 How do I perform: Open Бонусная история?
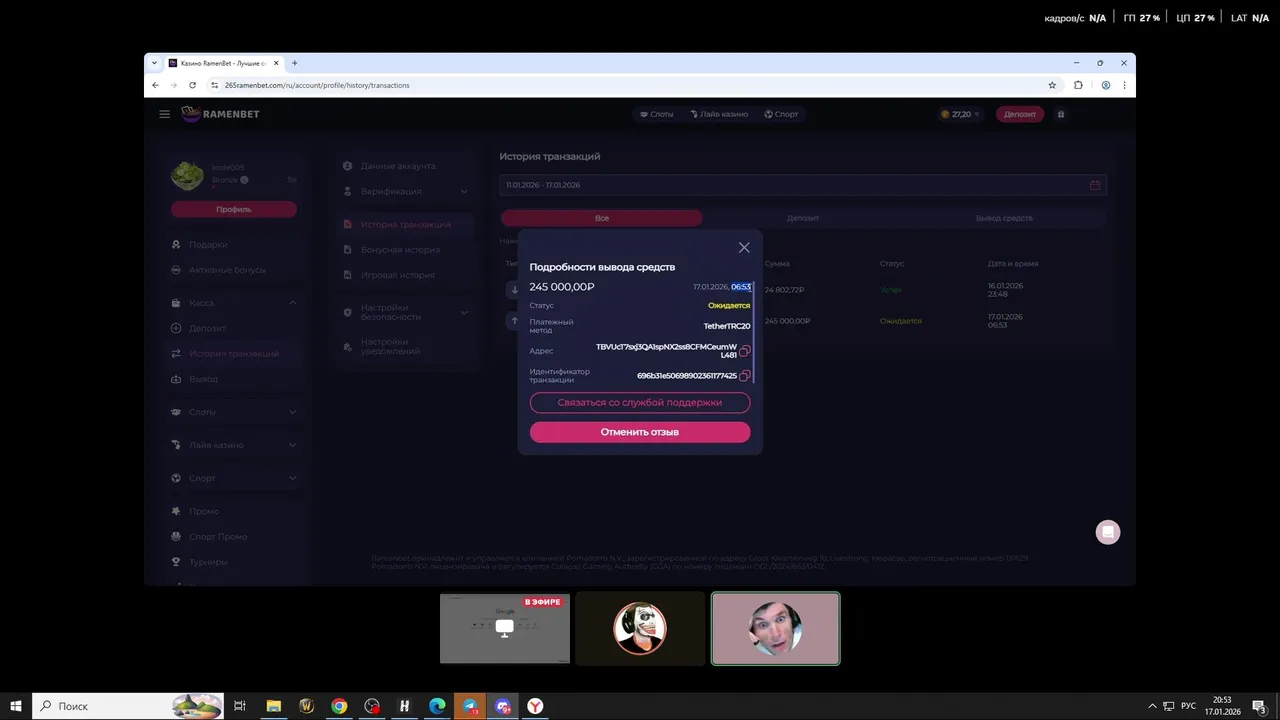(x=400, y=250)
